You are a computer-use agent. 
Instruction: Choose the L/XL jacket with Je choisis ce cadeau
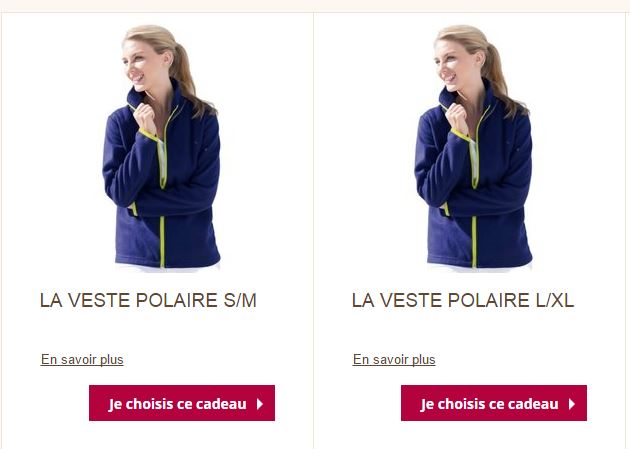(x=494, y=403)
